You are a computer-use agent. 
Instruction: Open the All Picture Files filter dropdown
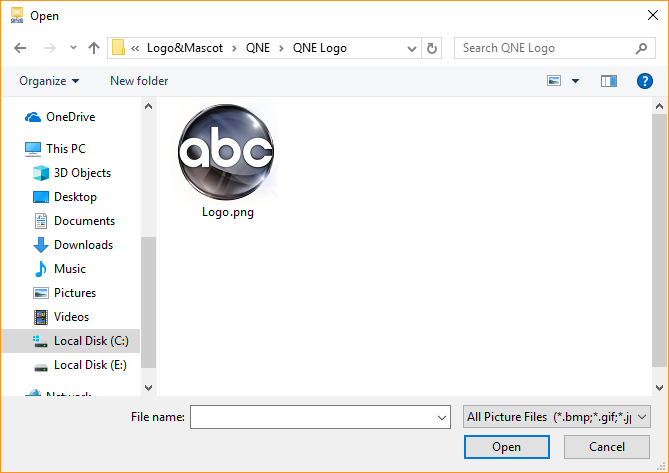coord(556,417)
